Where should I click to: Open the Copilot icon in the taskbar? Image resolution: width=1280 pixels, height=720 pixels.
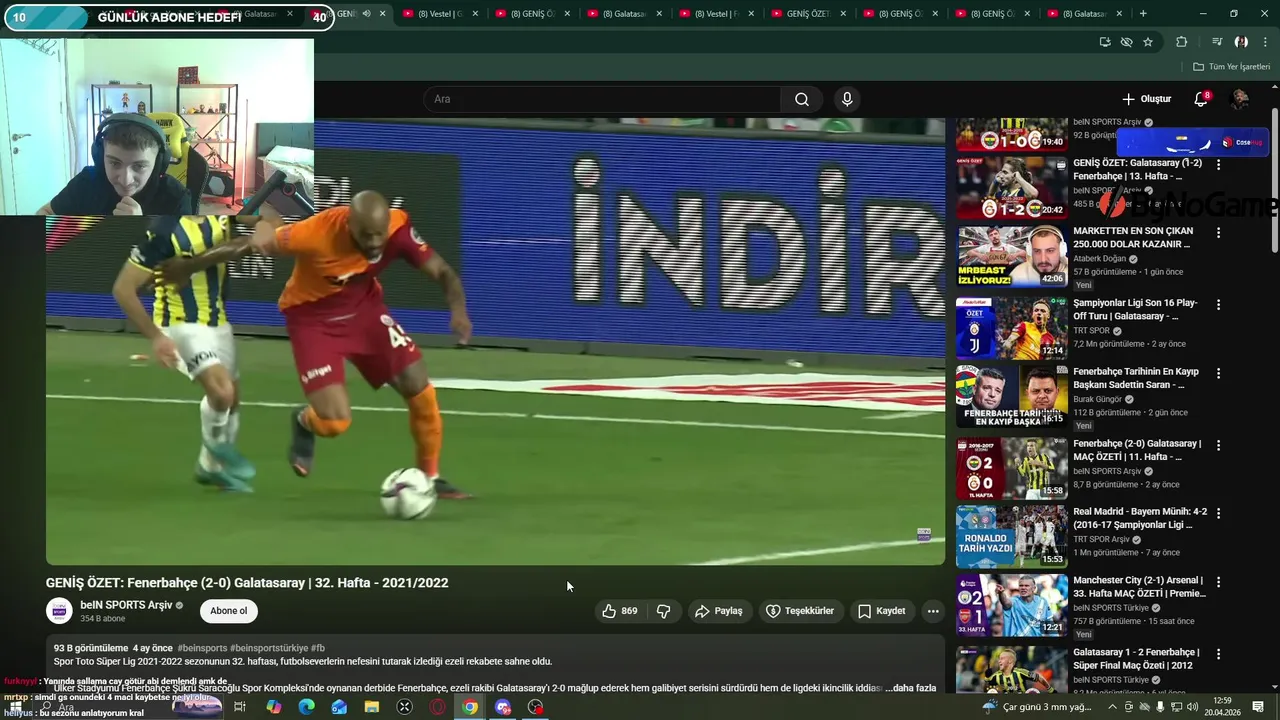273,707
